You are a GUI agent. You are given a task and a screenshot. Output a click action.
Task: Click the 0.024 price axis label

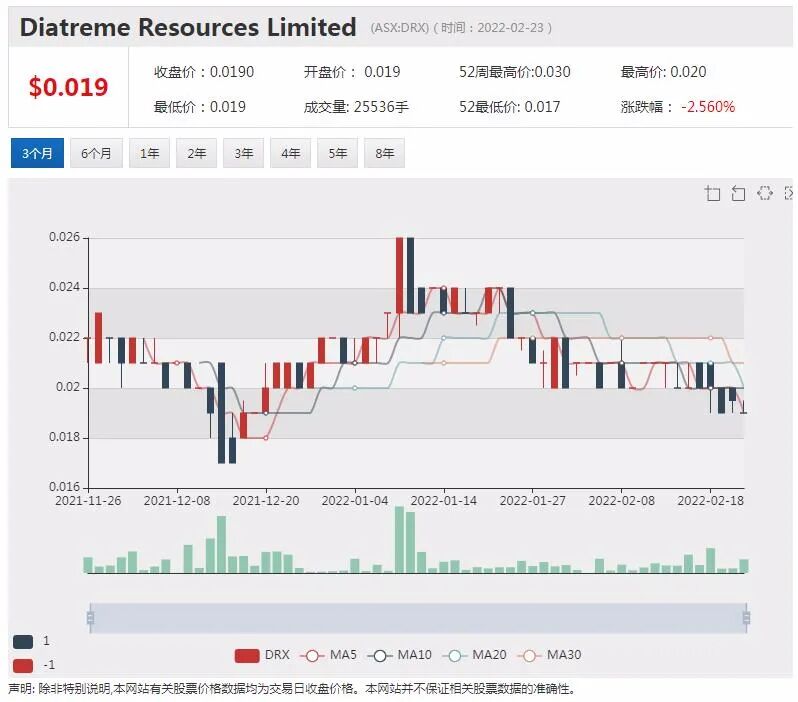[65, 287]
